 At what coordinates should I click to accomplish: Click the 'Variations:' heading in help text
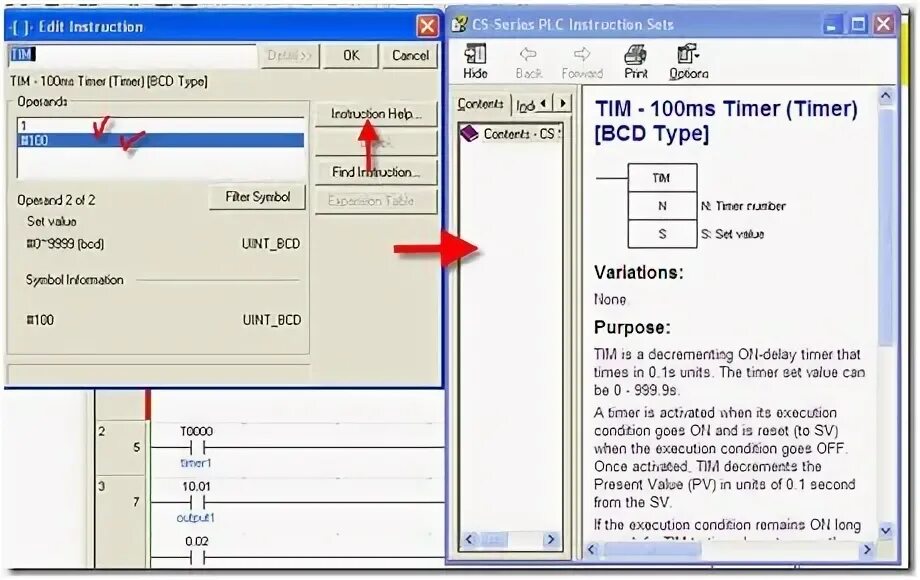pos(638,273)
